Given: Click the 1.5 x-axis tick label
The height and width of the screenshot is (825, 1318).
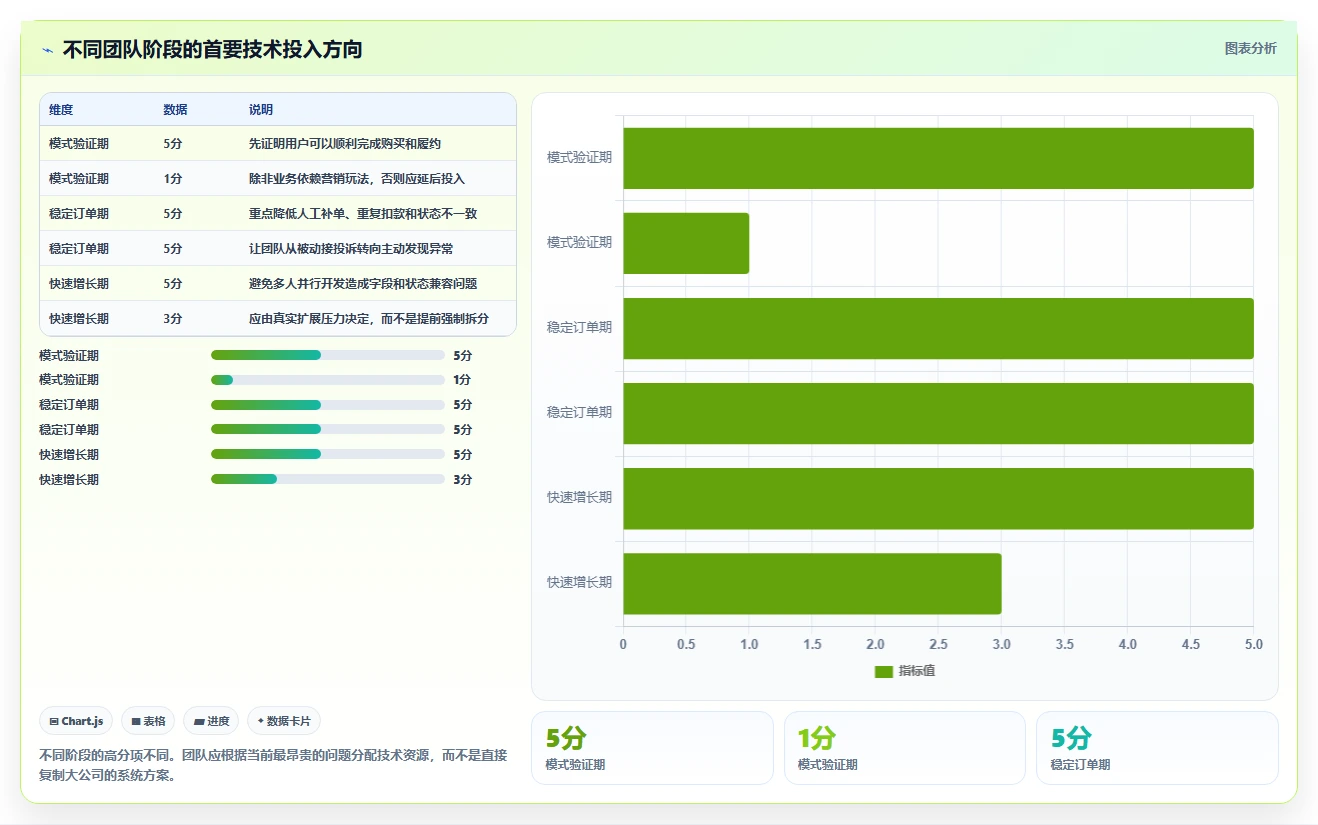Looking at the screenshot, I should [x=812, y=645].
